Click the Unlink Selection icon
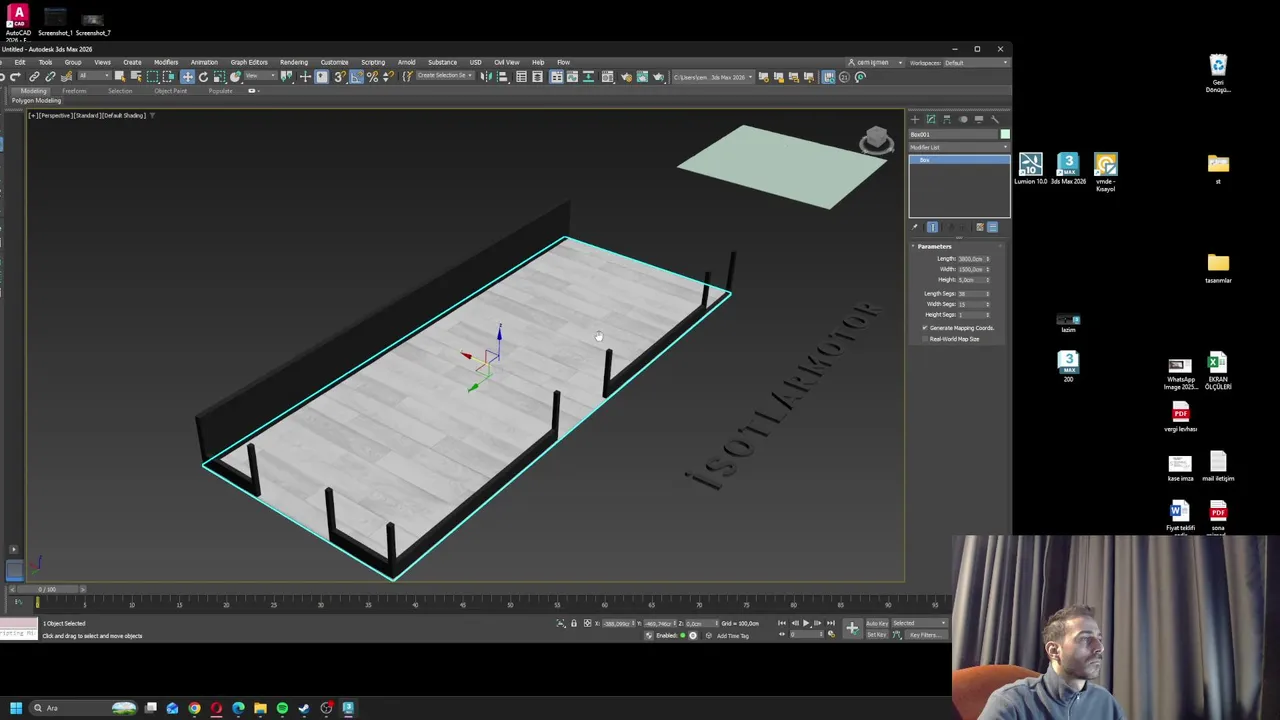Viewport: 1280px width, 720px height. tap(51, 77)
